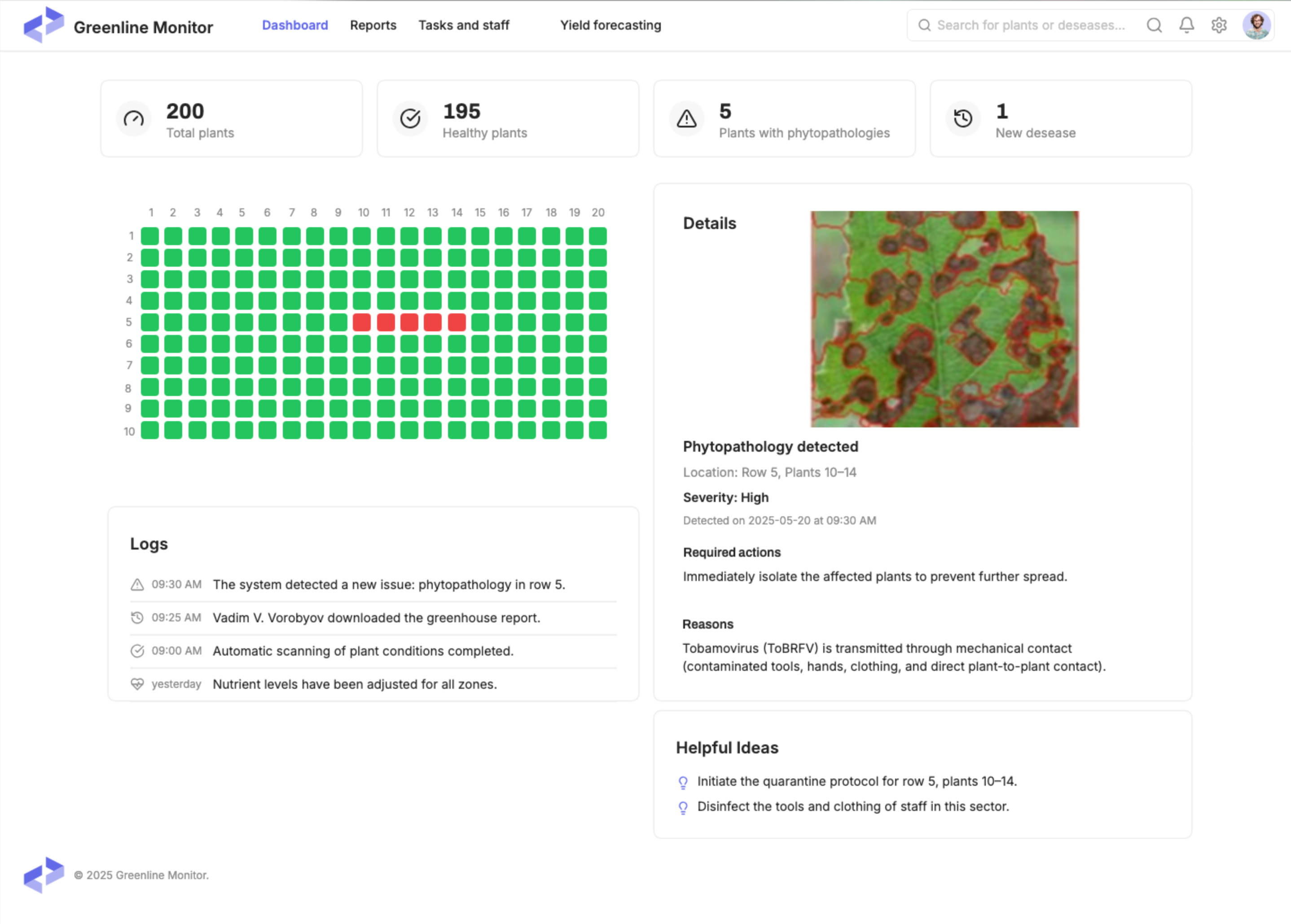Click 'Severity: High' text
The image size is (1291, 924).
point(726,497)
